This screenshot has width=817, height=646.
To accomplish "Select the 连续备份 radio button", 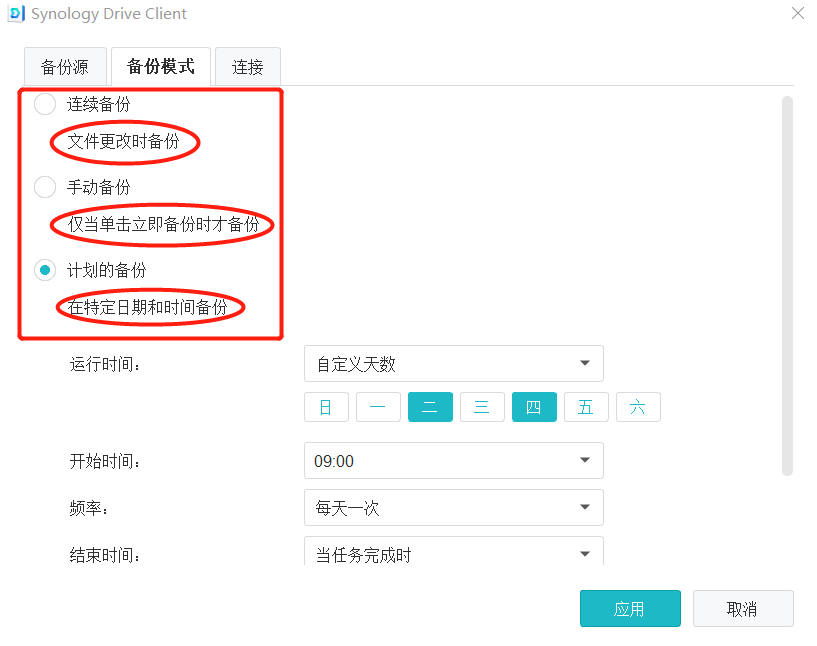I will 45,104.
